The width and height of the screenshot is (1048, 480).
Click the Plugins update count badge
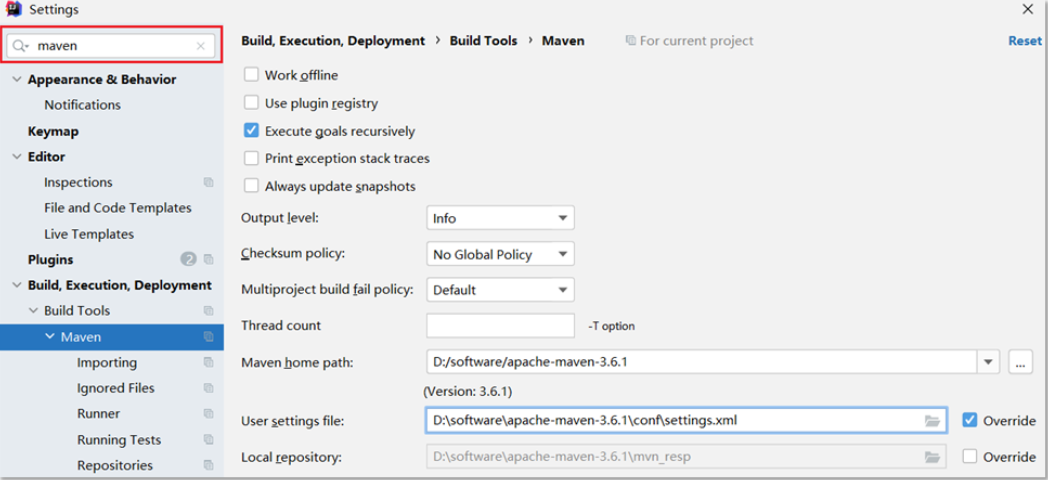[x=188, y=260]
